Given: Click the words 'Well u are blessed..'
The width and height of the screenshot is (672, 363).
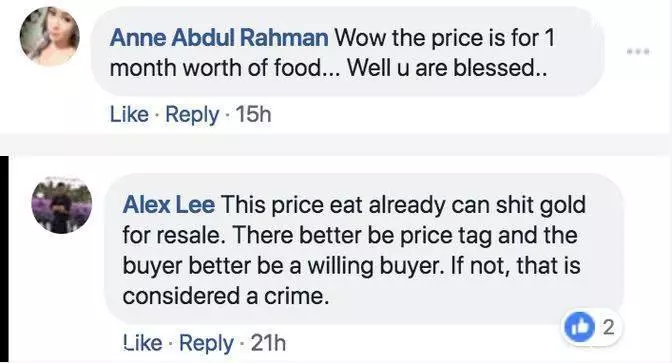Looking at the screenshot, I should point(447,68).
